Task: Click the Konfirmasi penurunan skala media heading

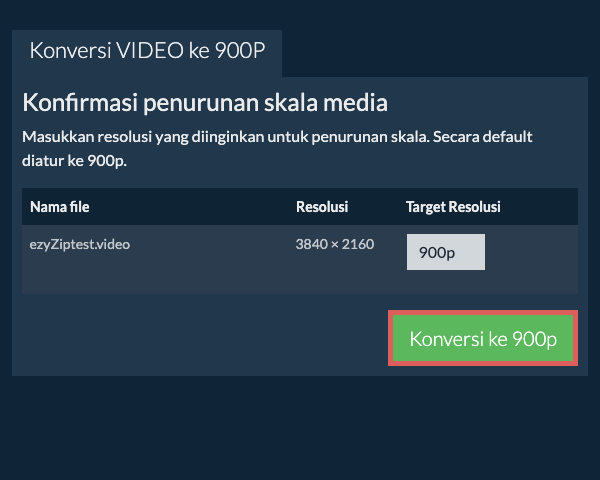Action: (x=205, y=102)
